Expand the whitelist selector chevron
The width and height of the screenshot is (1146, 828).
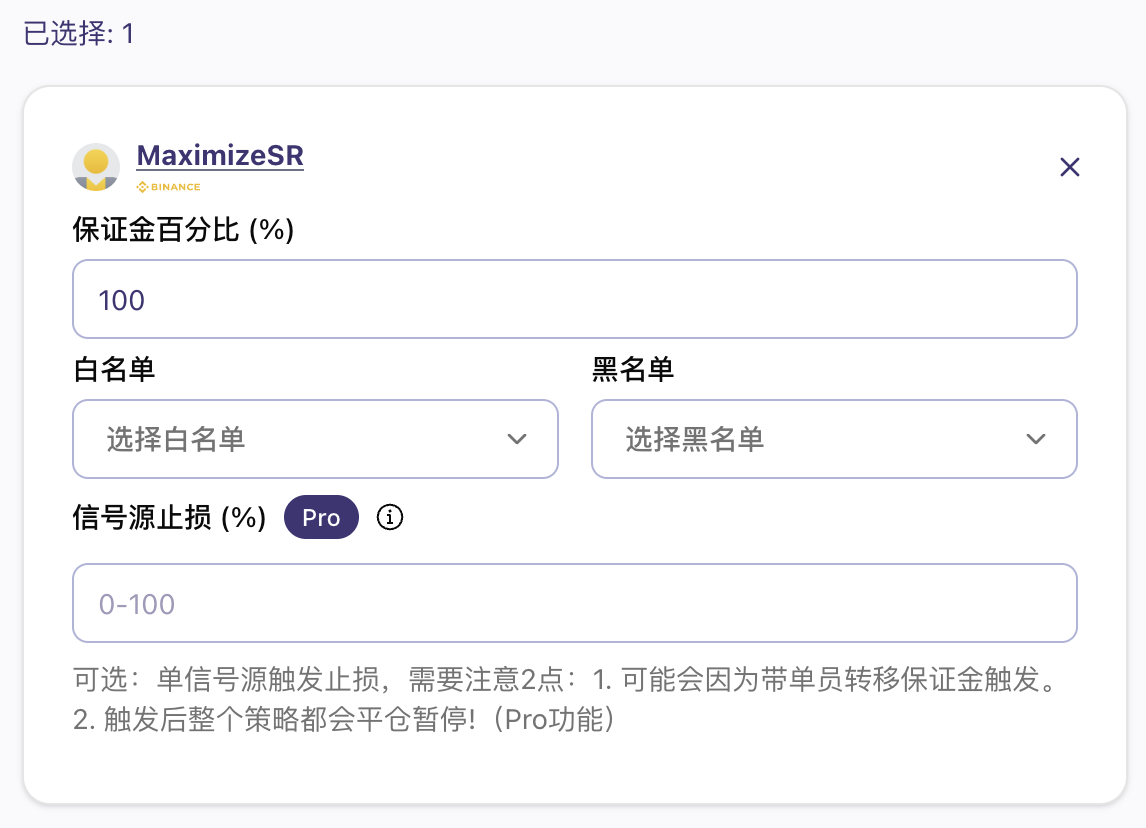pyautogui.click(x=518, y=439)
